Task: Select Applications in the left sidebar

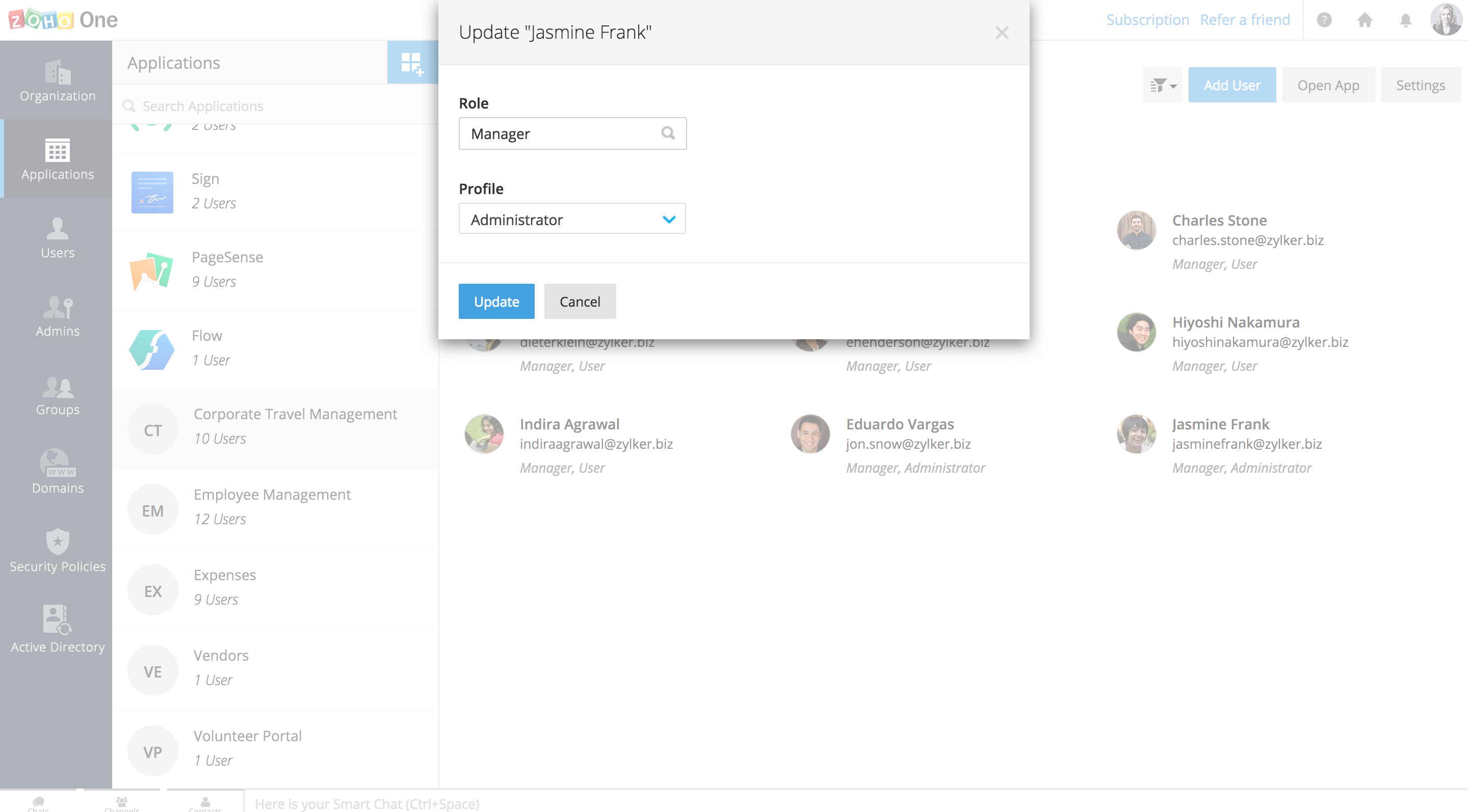Action: [57, 159]
